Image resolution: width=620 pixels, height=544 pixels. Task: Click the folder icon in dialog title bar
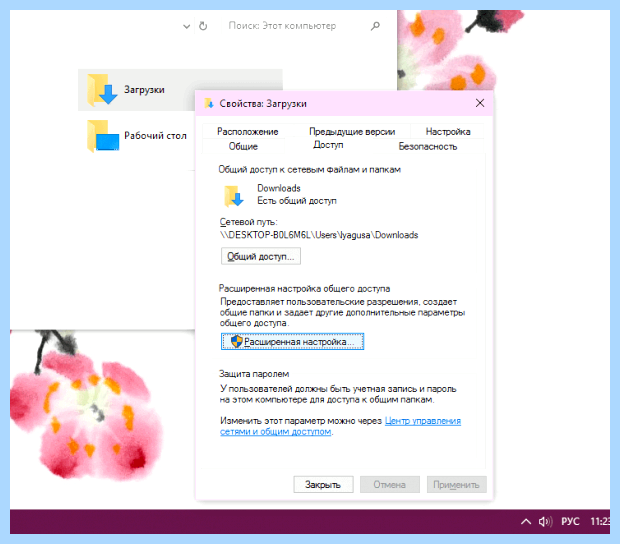point(209,104)
